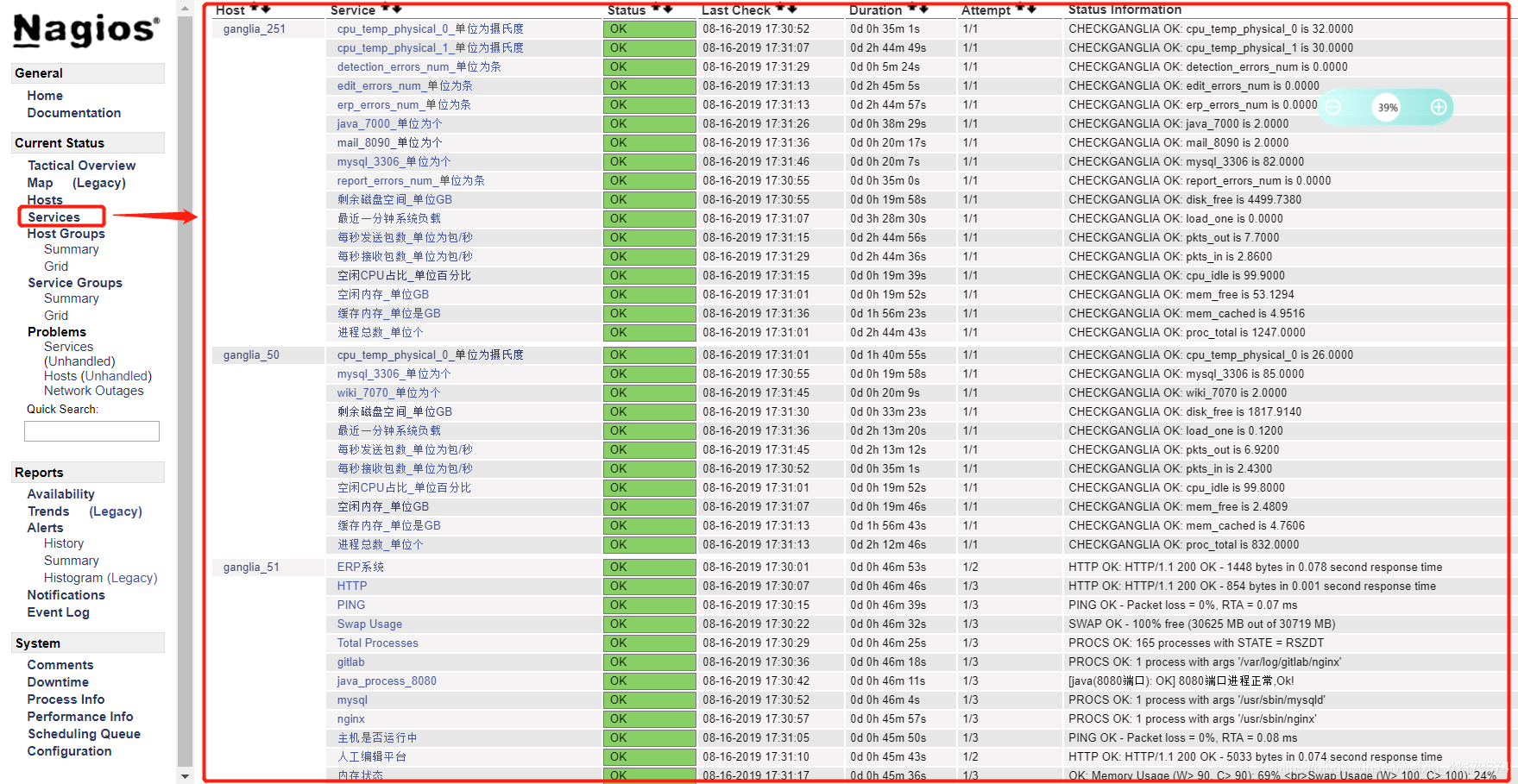The width and height of the screenshot is (1518, 784).
Task: Open the Map (Legacy) link
Action: (99, 183)
